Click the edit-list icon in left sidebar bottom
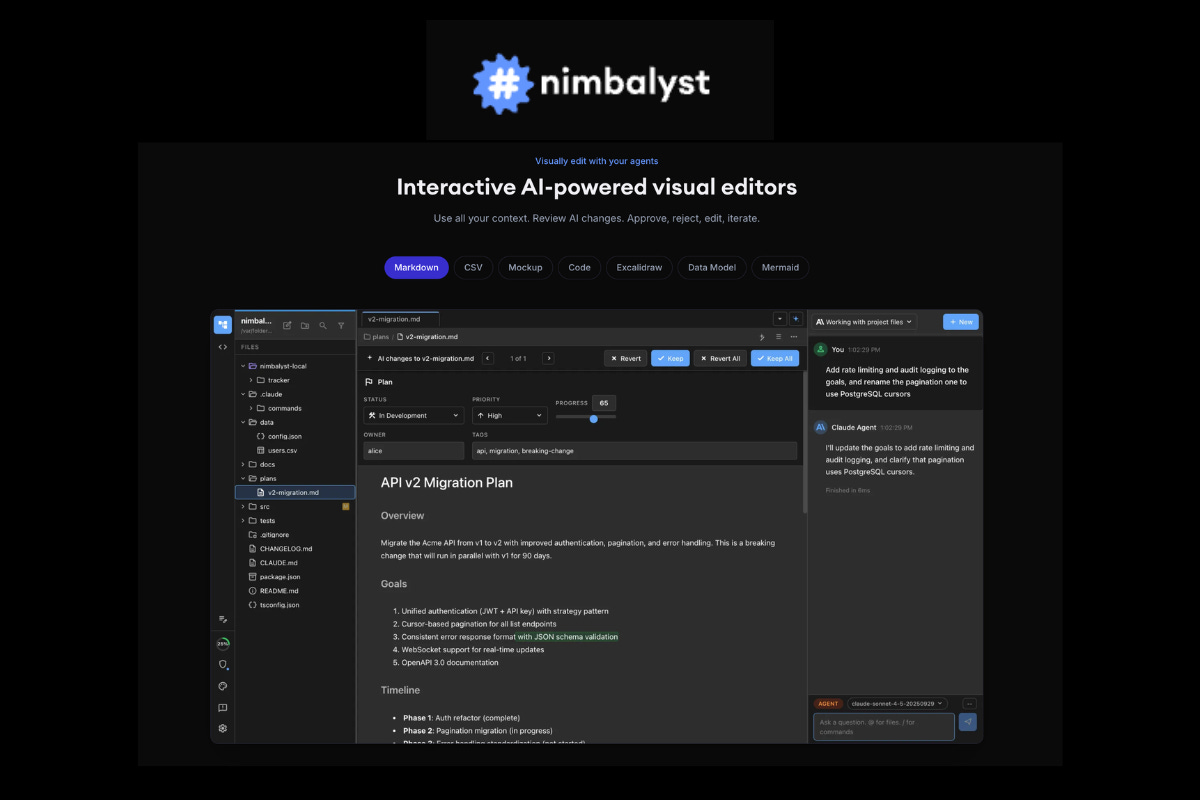Image resolution: width=1200 pixels, height=800 pixels. [x=222, y=619]
